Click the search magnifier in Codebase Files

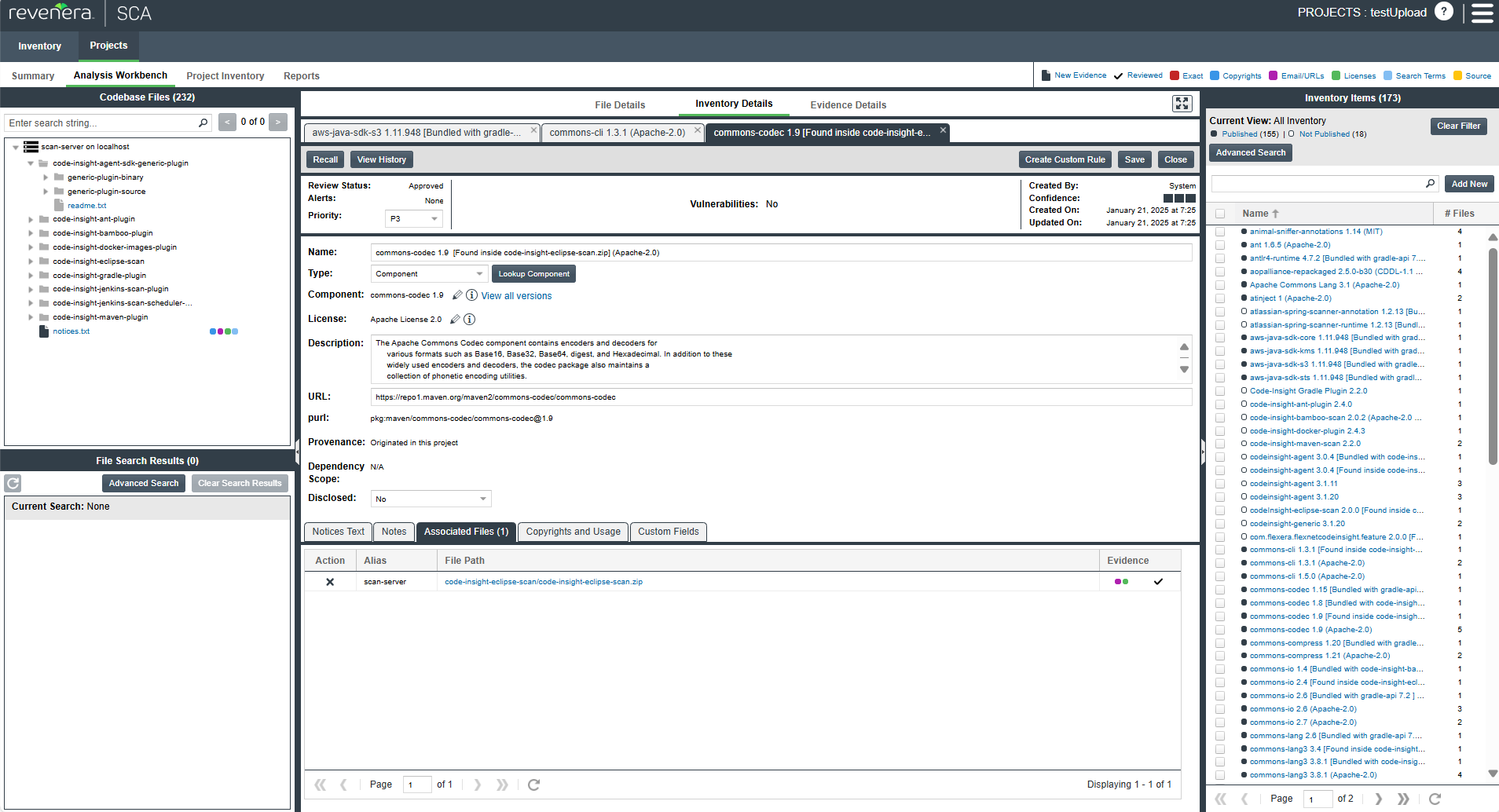(203, 123)
